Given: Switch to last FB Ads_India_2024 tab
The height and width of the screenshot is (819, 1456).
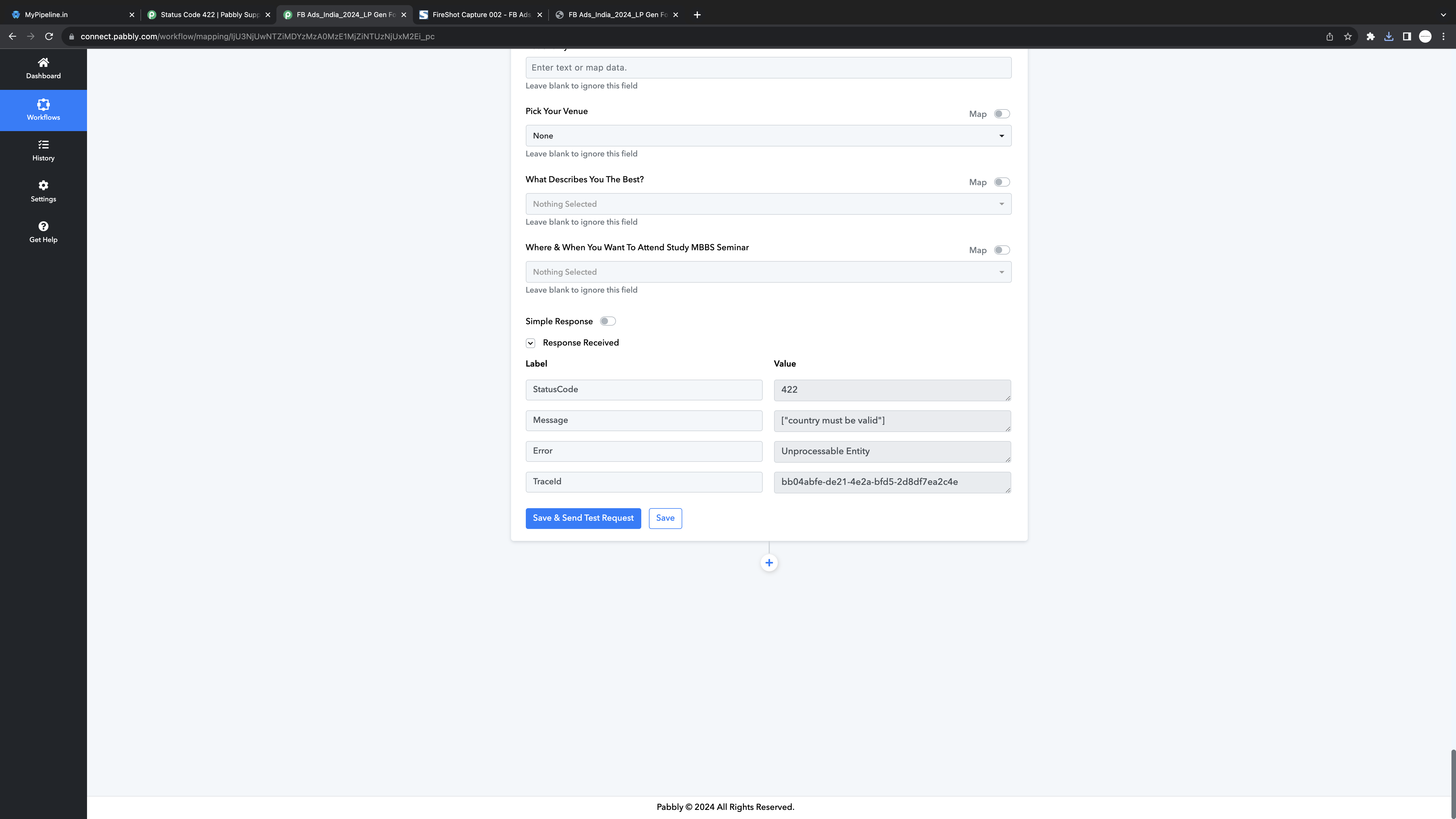Looking at the screenshot, I should [x=616, y=15].
